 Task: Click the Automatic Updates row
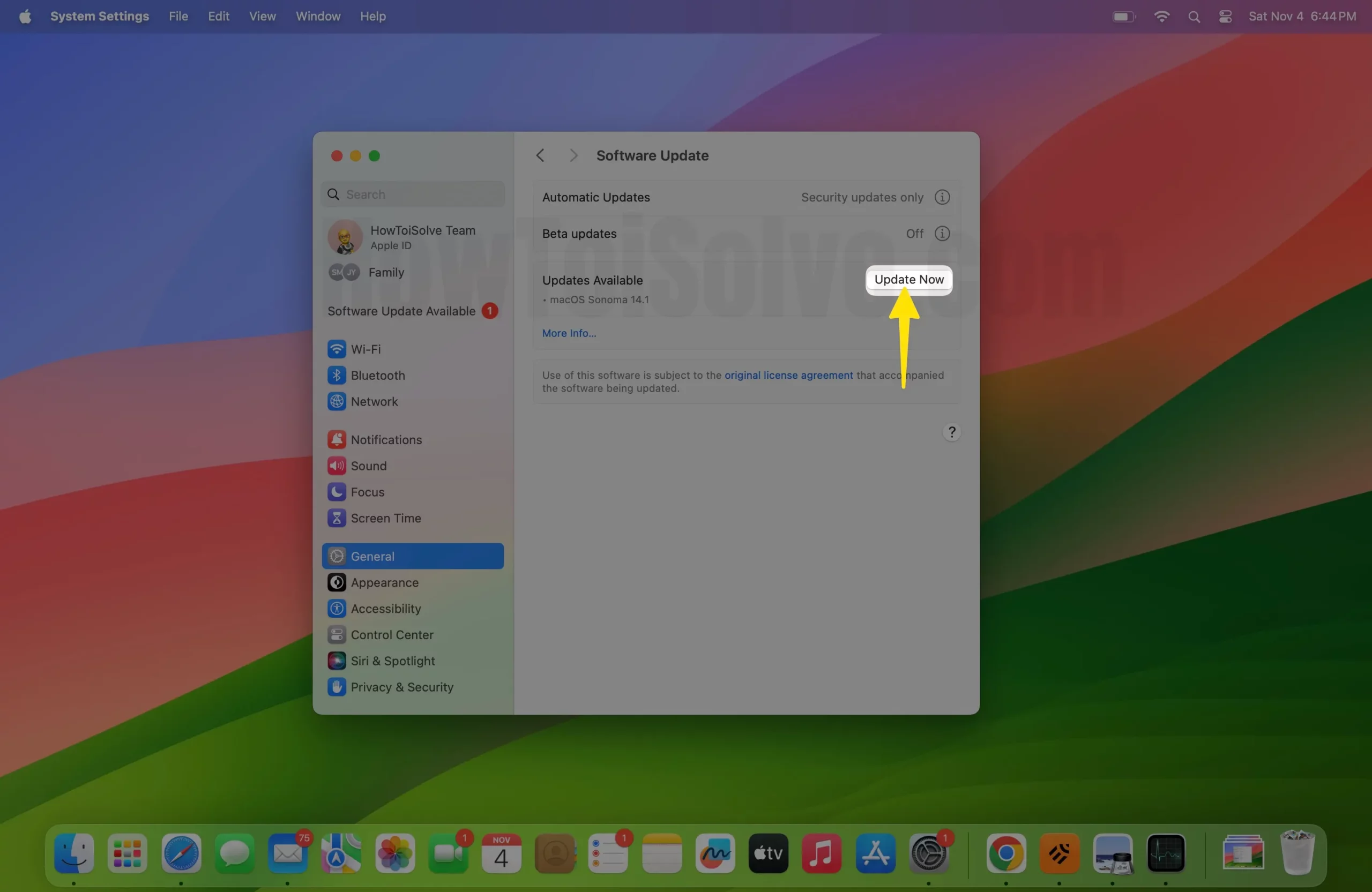(746, 197)
